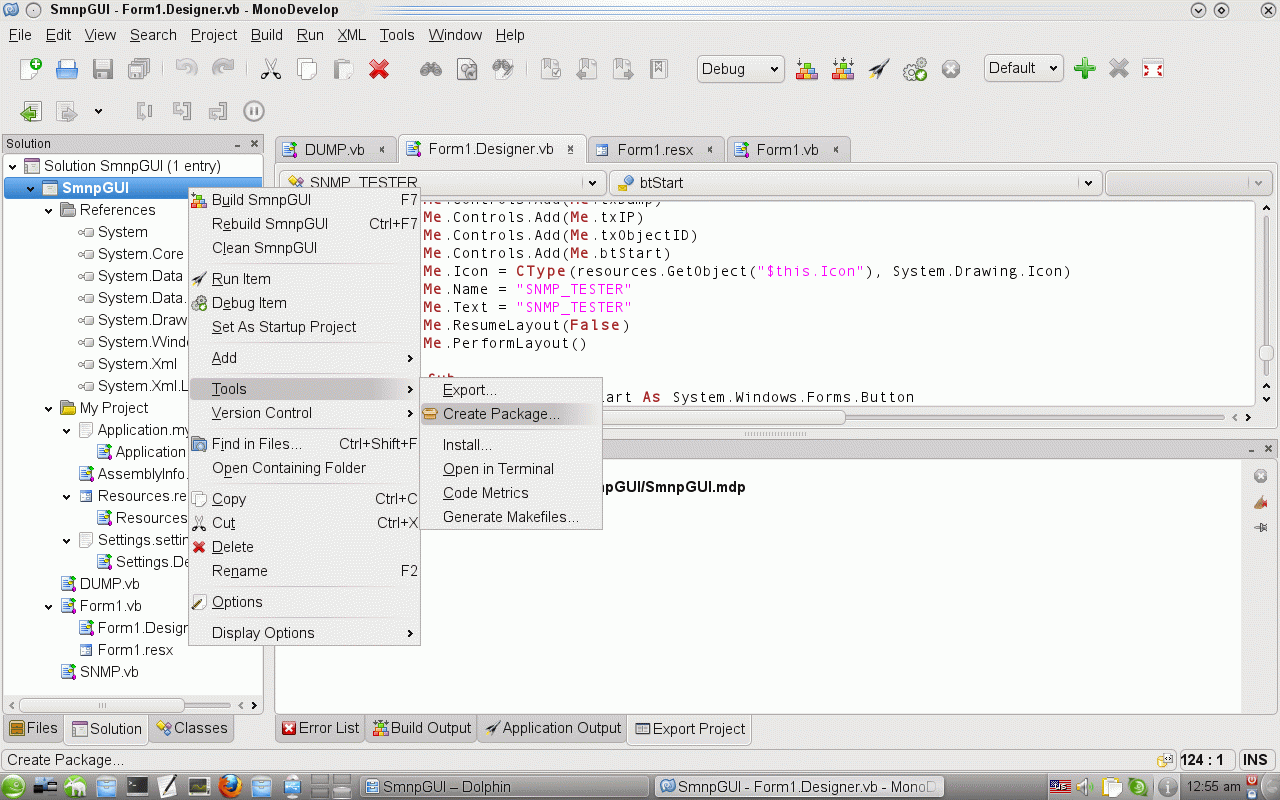1280x800 pixels.
Task: Choose Find in Files... from the context menu
Action: click(x=304, y=444)
